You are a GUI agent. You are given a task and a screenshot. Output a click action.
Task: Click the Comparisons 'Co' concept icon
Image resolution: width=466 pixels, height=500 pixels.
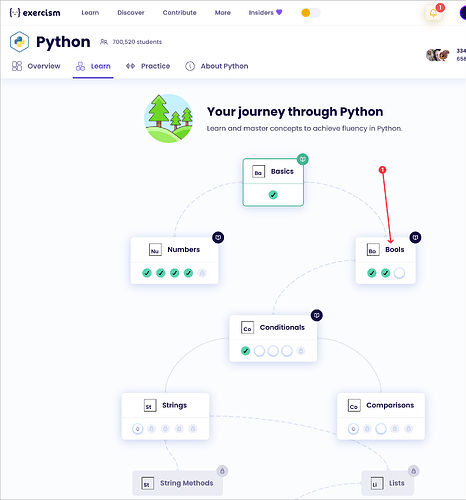[354, 406]
